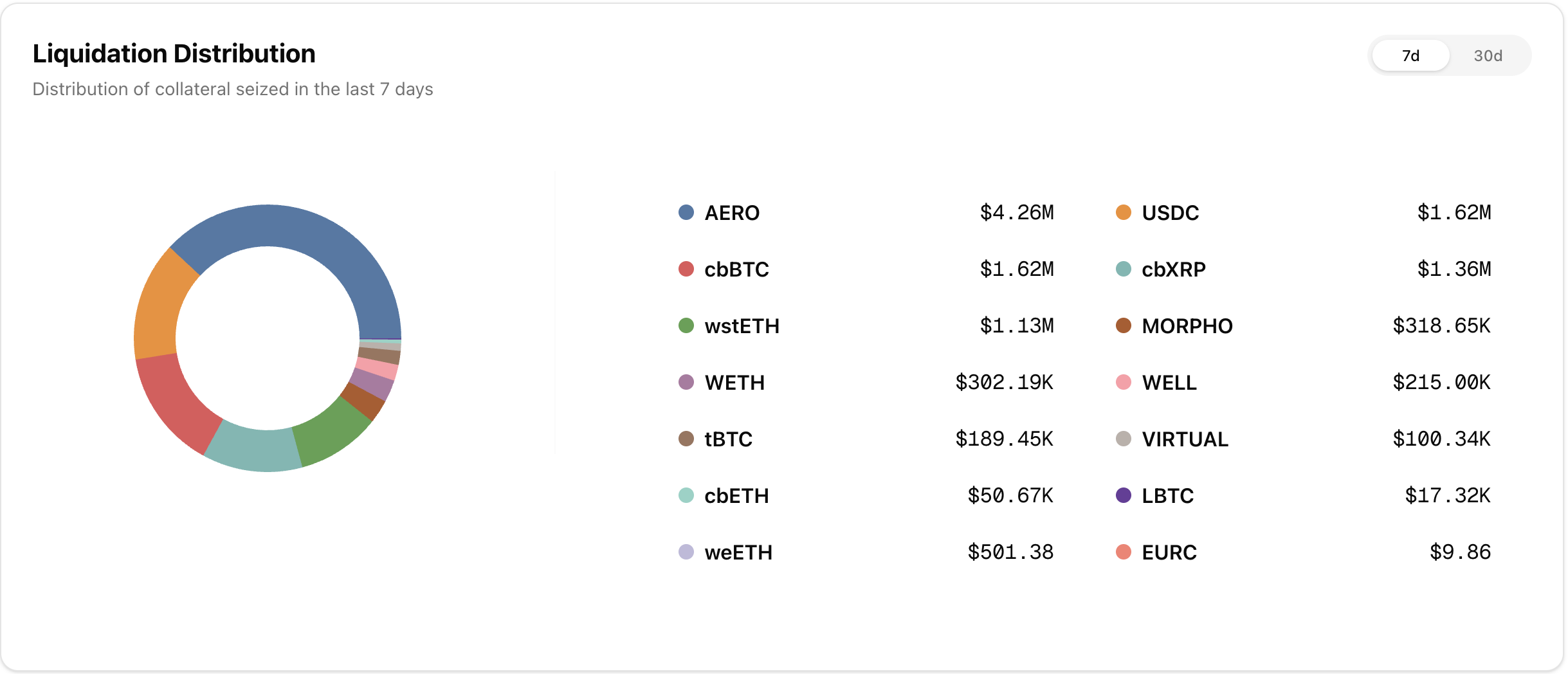The width and height of the screenshot is (1568, 674).
Task: Click the AERO blue legend dot
Action: 686,212
